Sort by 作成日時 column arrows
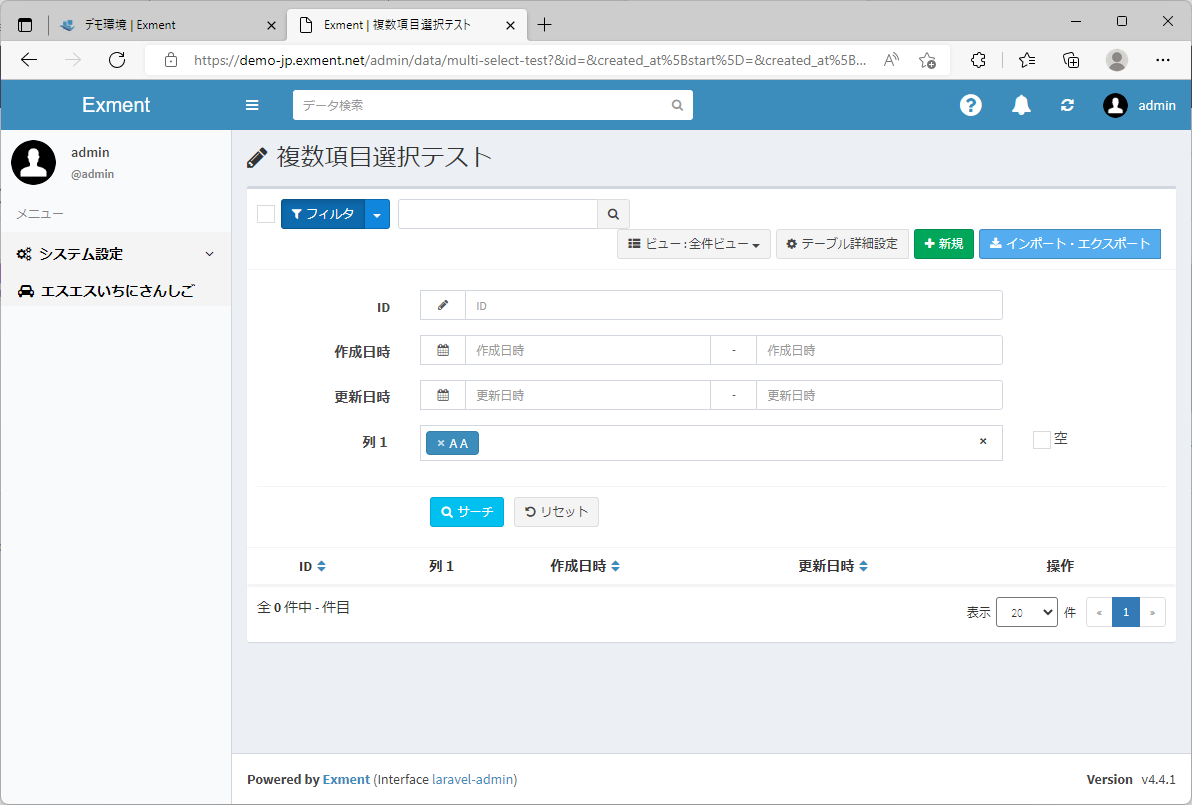Viewport: 1192px width, 805px height. pyautogui.click(x=615, y=566)
